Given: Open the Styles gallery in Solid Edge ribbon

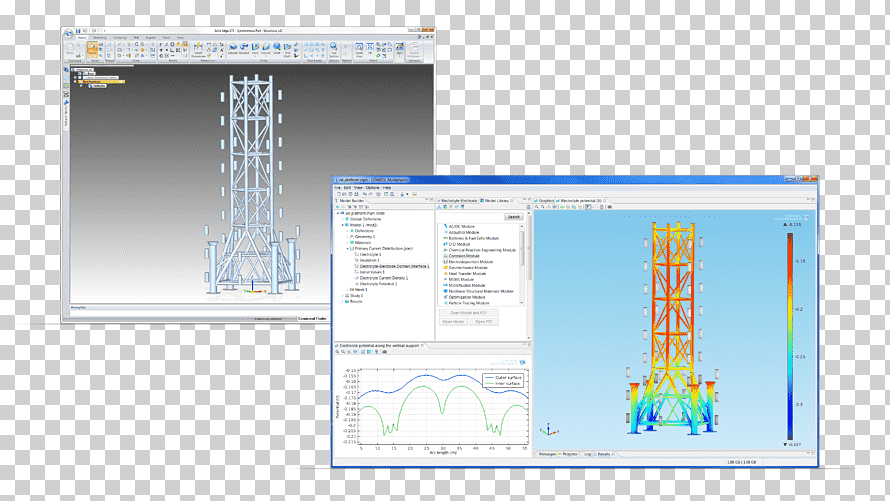Looking at the screenshot, I should click(400, 49).
